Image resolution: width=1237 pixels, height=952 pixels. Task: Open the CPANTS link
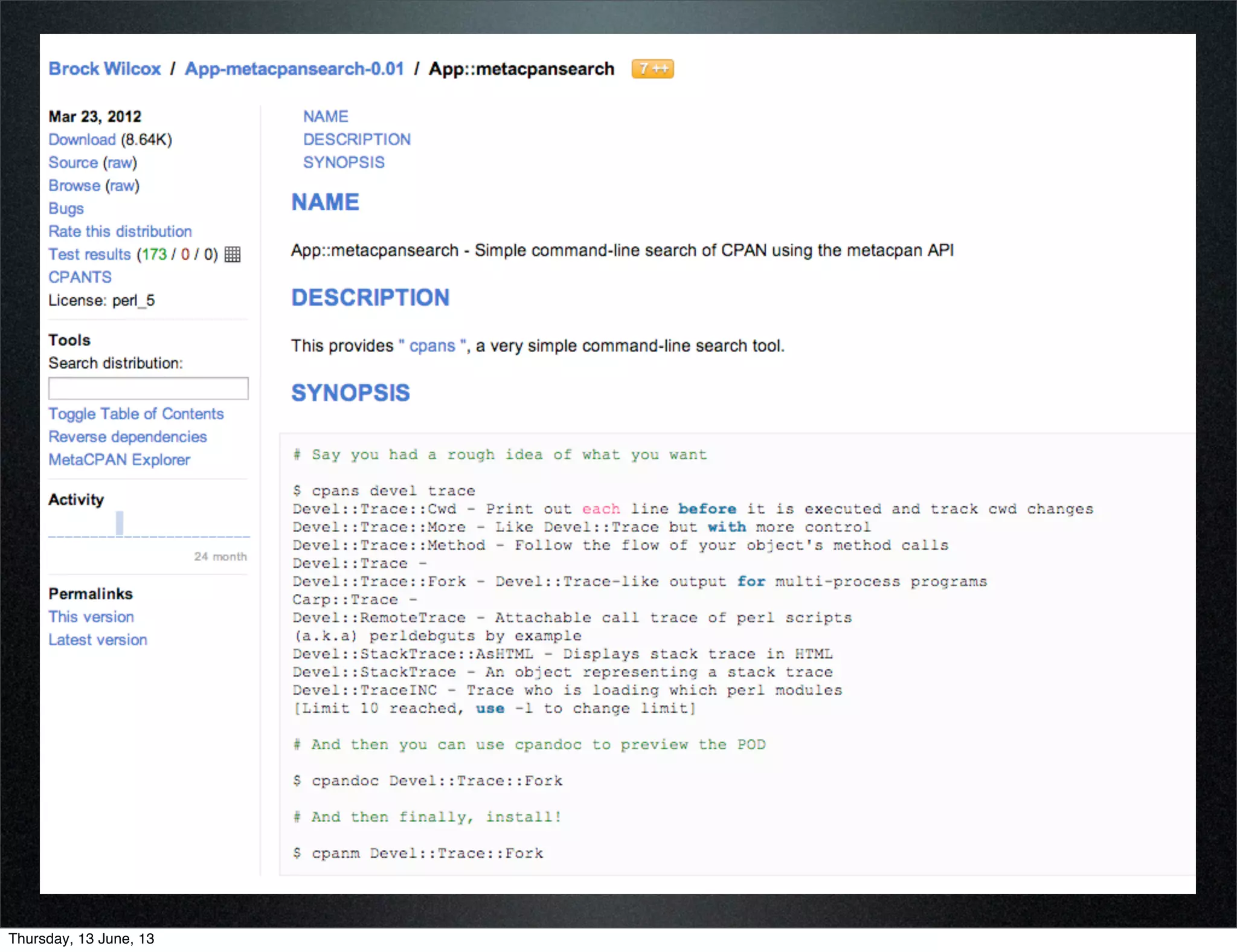[80, 277]
